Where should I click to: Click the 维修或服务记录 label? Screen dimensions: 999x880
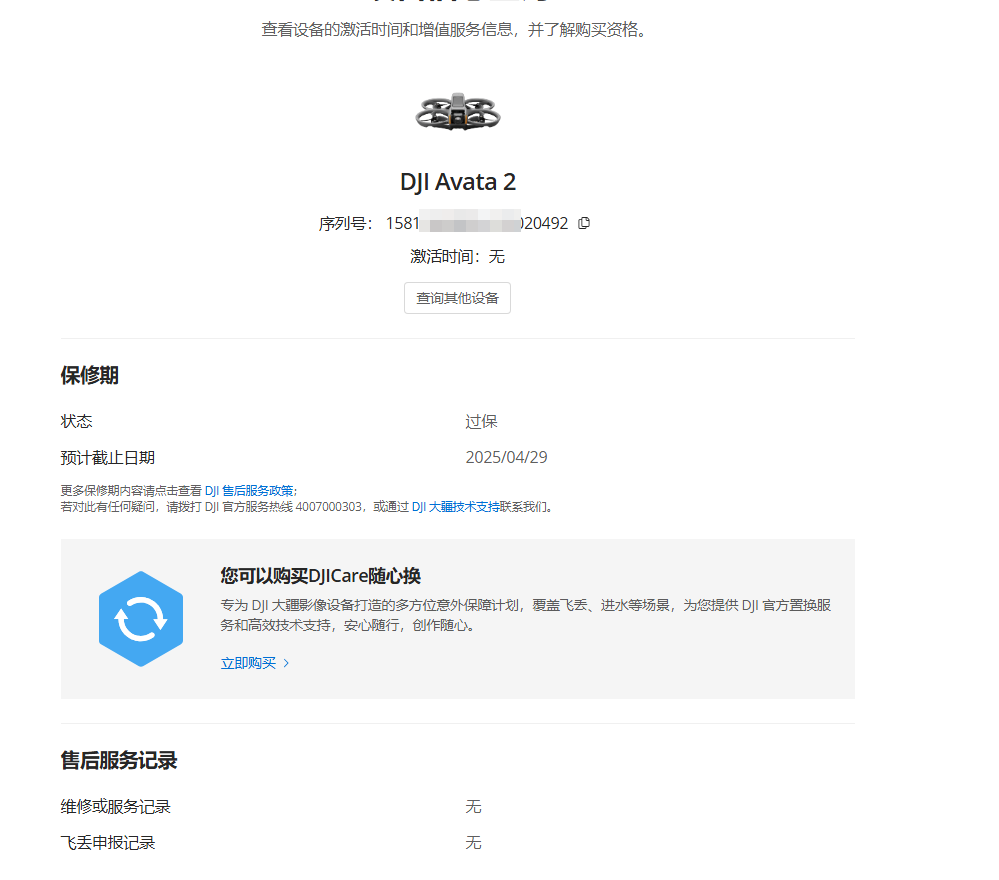pyautogui.click(x=116, y=807)
